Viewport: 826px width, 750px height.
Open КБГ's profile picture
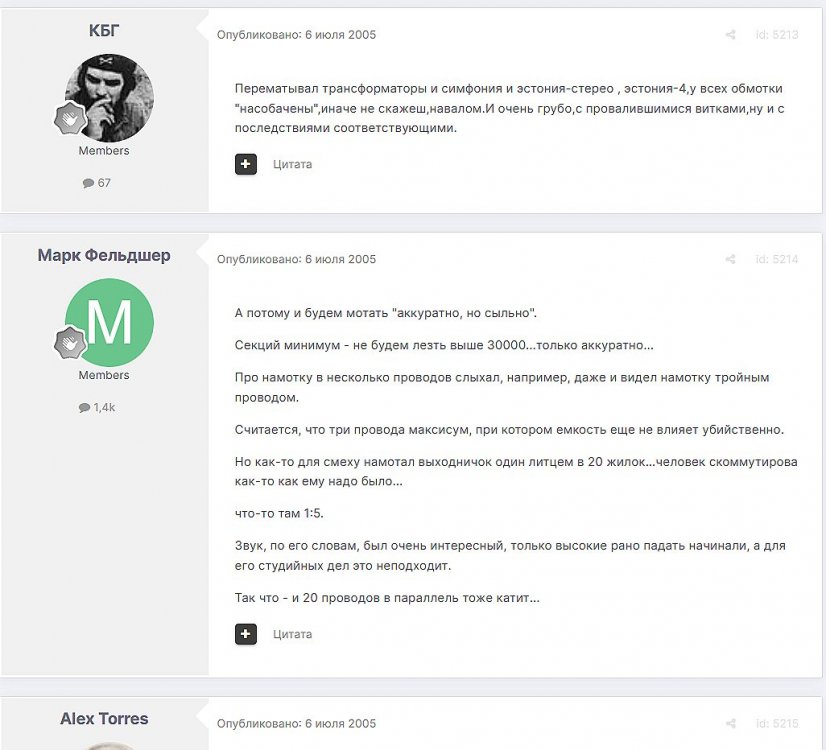[109, 98]
